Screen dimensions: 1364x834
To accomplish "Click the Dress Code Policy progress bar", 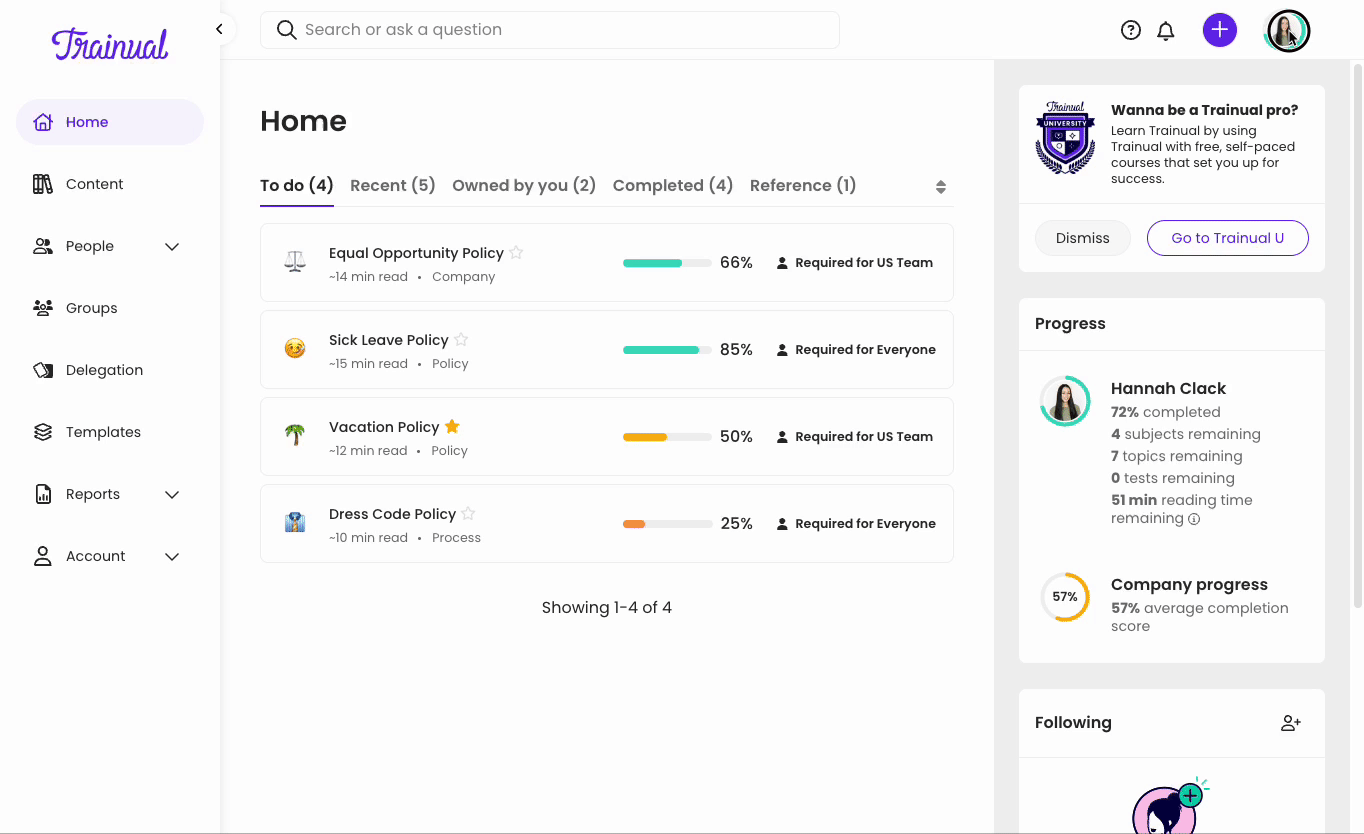I will pos(667,523).
